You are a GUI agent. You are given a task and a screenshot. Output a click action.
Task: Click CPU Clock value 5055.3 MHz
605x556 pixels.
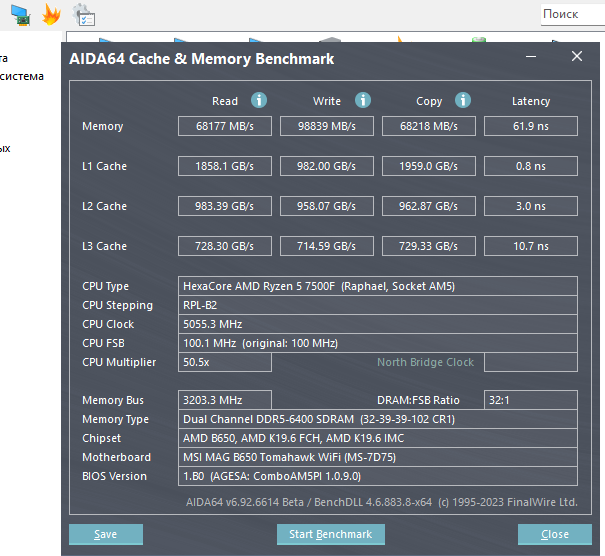pos(378,324)
